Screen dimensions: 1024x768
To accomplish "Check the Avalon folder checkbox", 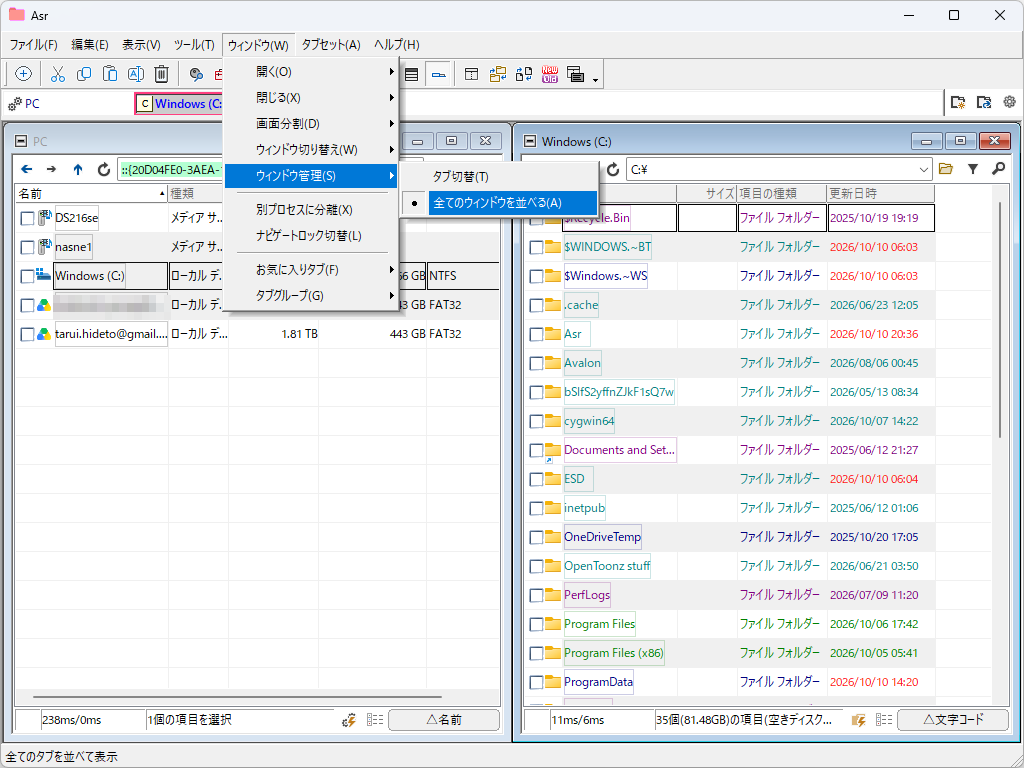I will click(x=536, y=363).
